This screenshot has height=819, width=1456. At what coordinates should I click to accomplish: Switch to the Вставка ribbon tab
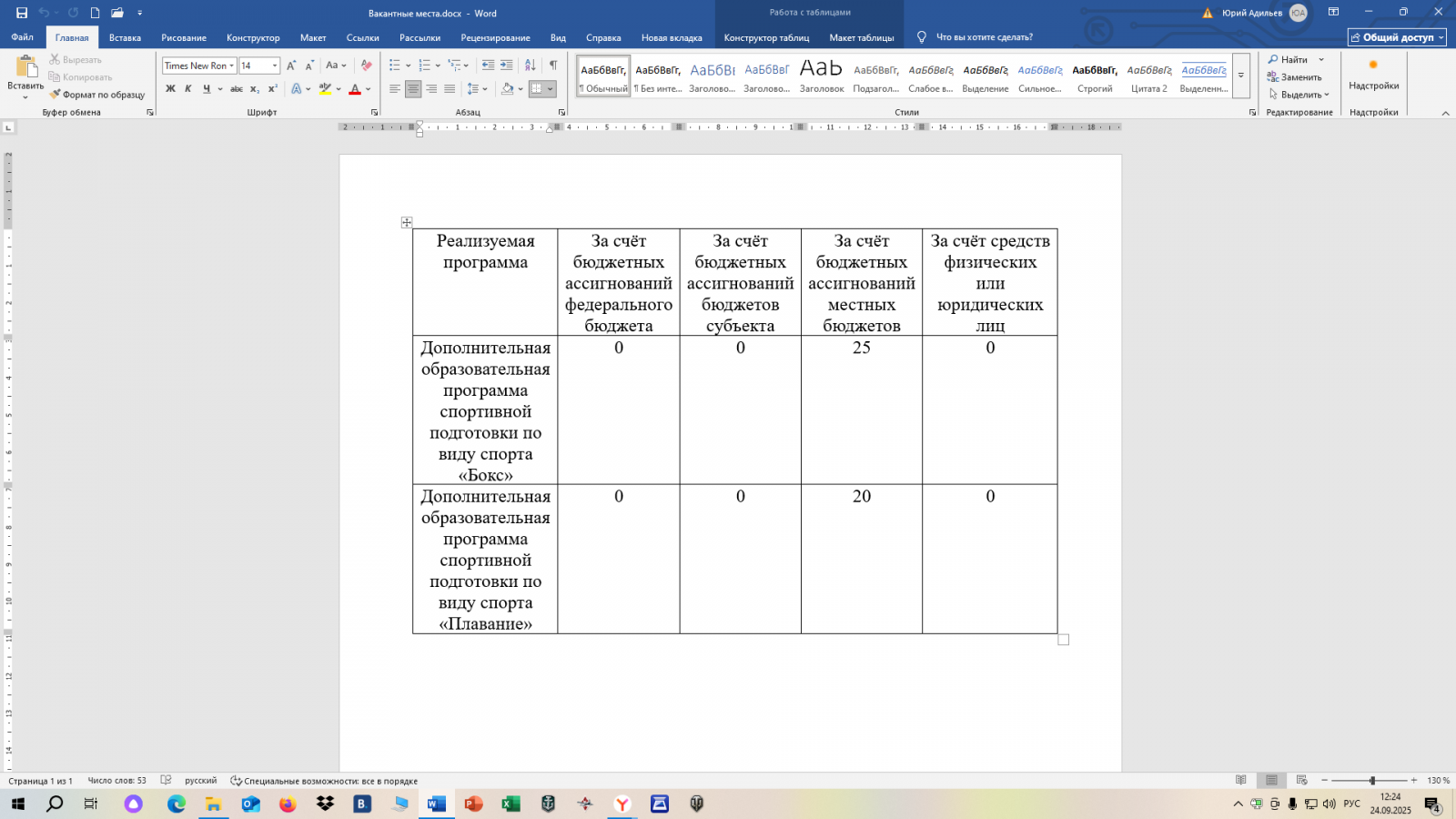click(x=125, y=37)
